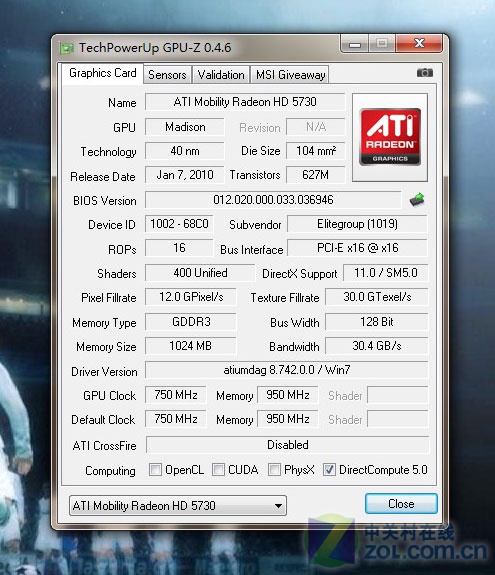Click the Texture Fillrate value 30.0 GTexel/s
Screen dimensions: 495x575
(x=377, y=297)
